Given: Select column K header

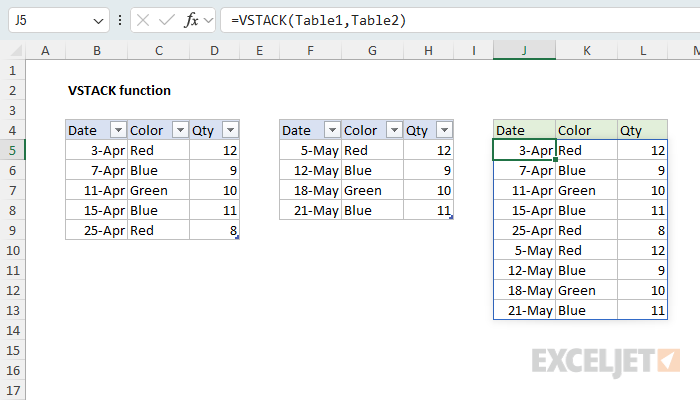Looking at the screenshot, I should 587,50.
